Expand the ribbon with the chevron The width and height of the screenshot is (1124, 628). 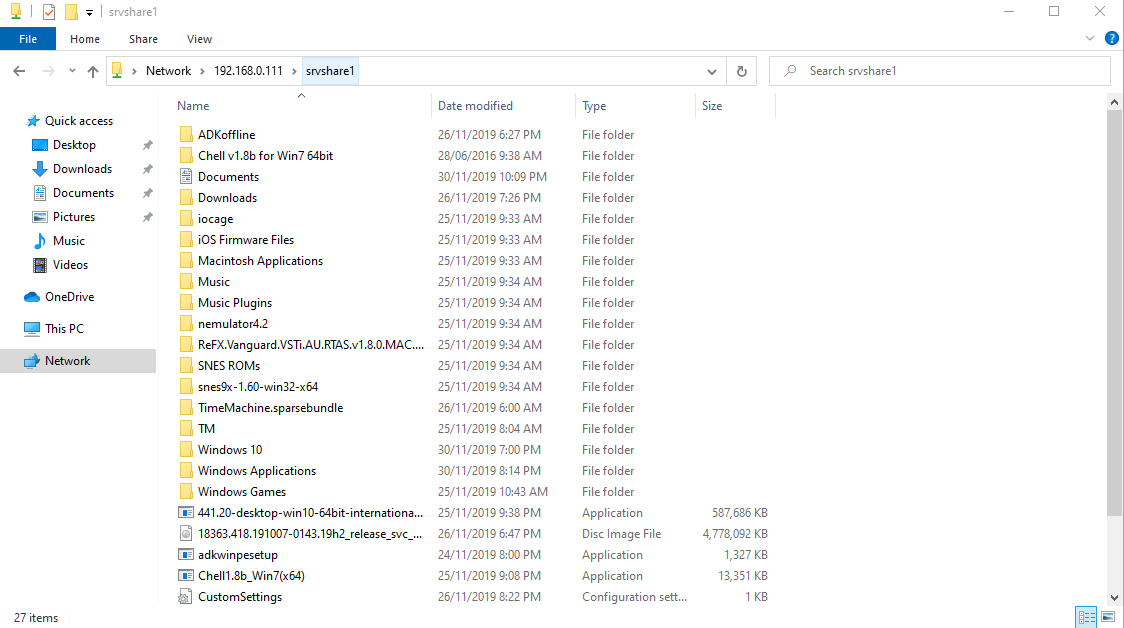pyautogui.click(x=1090, y=39)
